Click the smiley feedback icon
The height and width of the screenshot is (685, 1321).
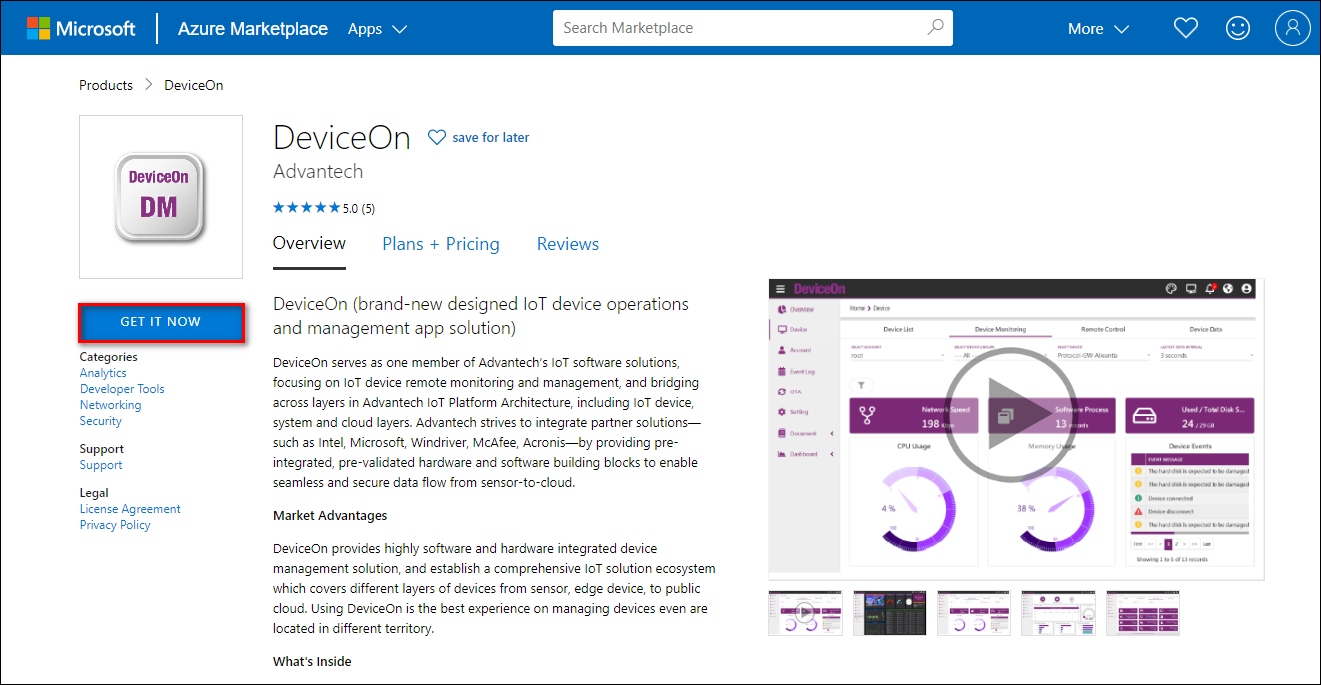1238,29
